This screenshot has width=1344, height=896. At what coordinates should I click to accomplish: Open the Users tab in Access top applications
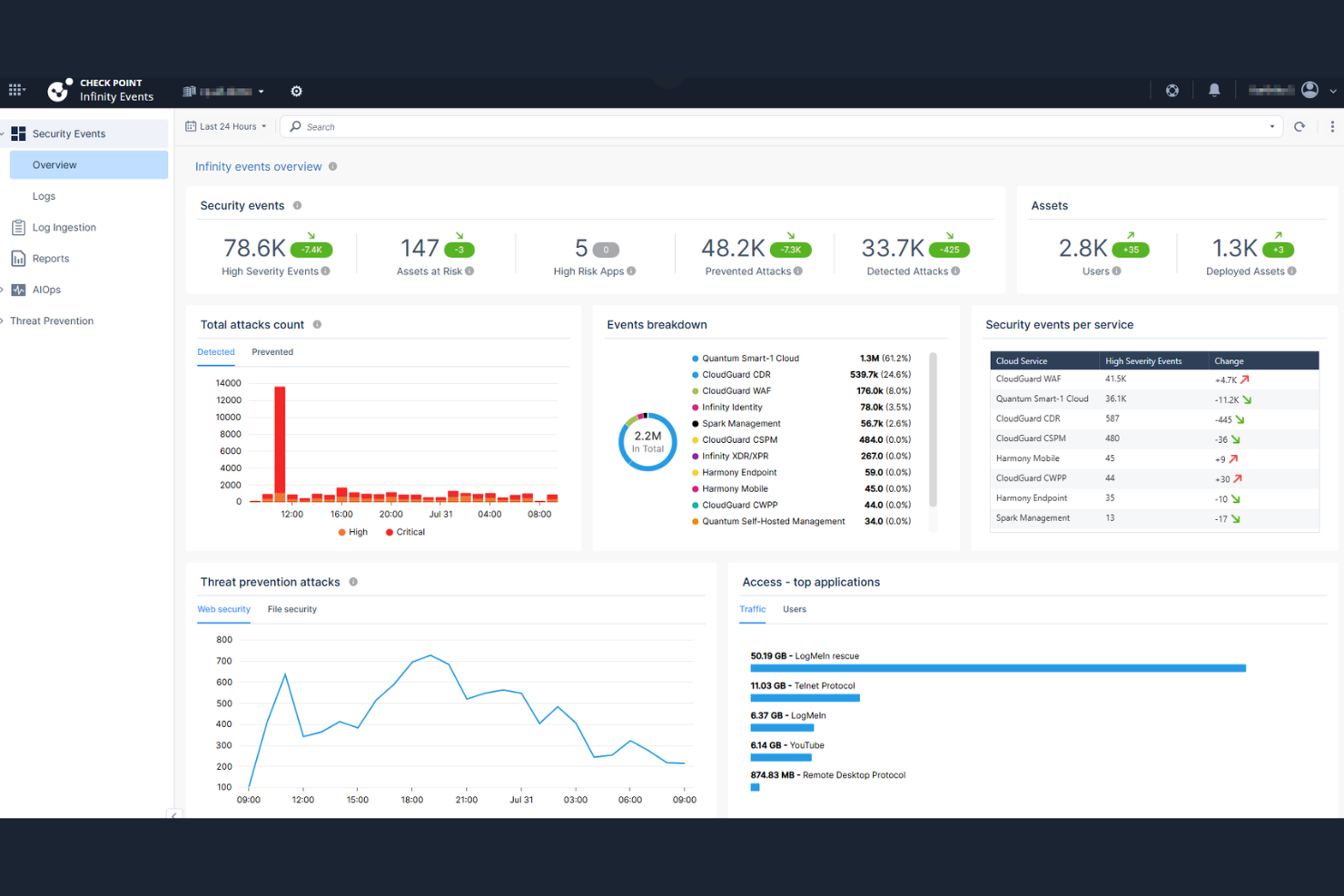794,609
